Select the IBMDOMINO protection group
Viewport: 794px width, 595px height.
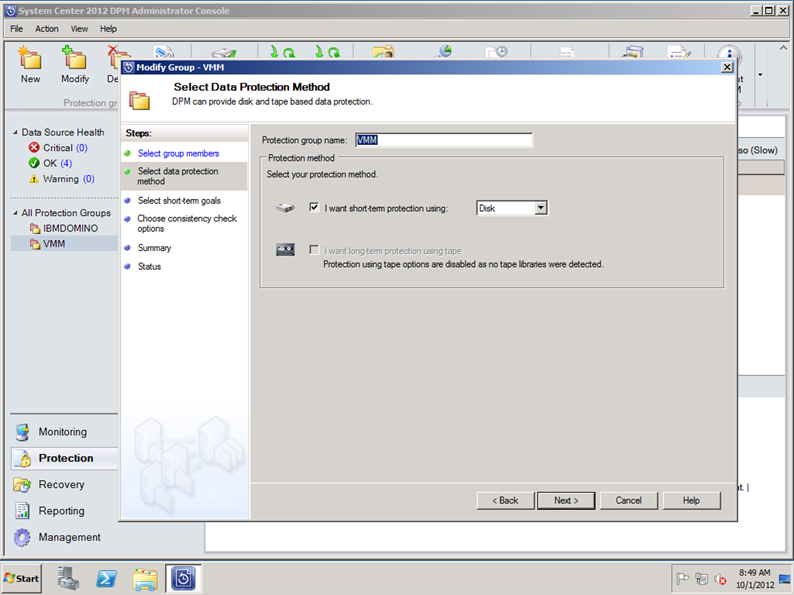70,228
